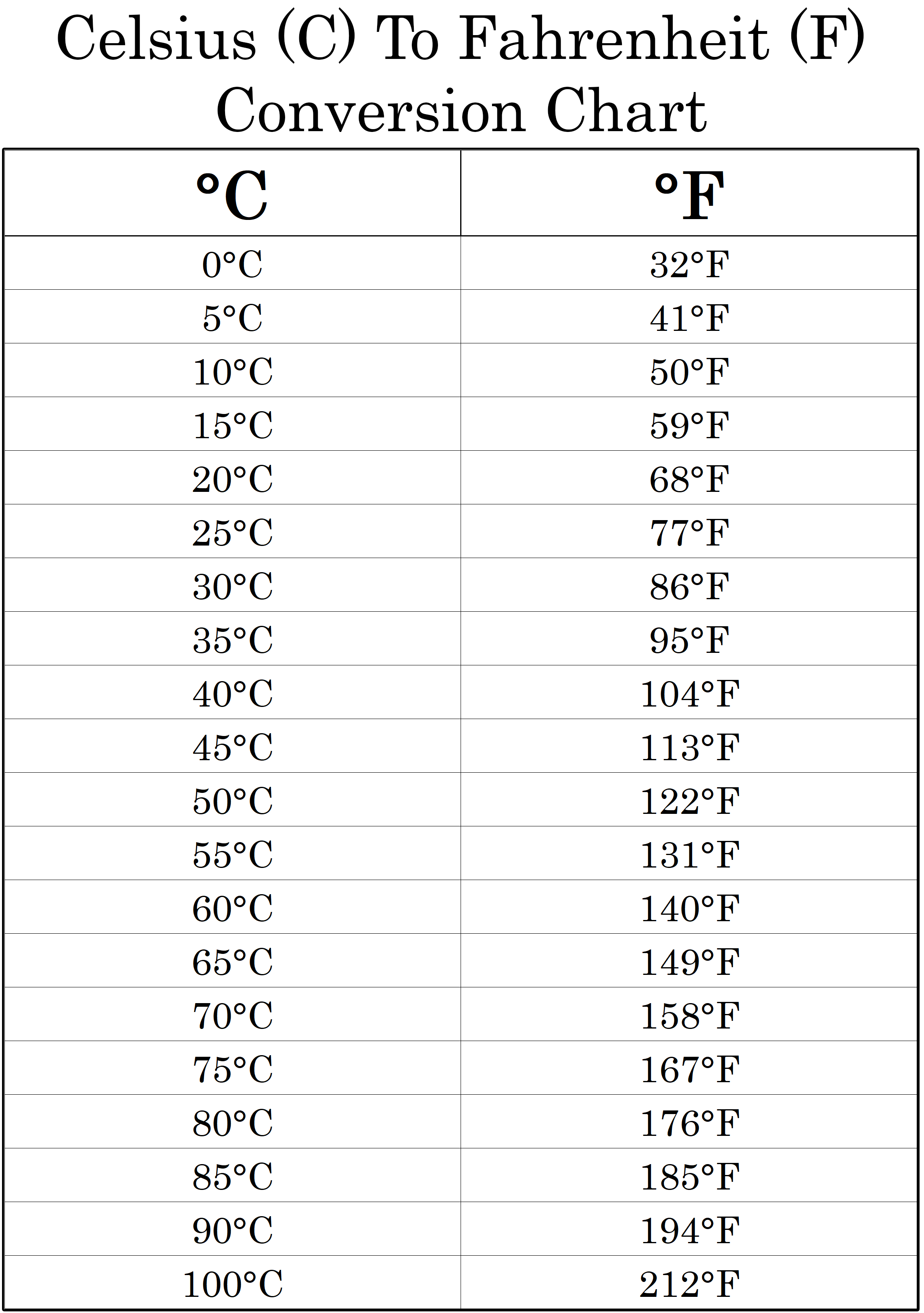The width and height of the screenshot is (924, 1313).
Task: Click the °C column header
Action: [x=232, y=196]
